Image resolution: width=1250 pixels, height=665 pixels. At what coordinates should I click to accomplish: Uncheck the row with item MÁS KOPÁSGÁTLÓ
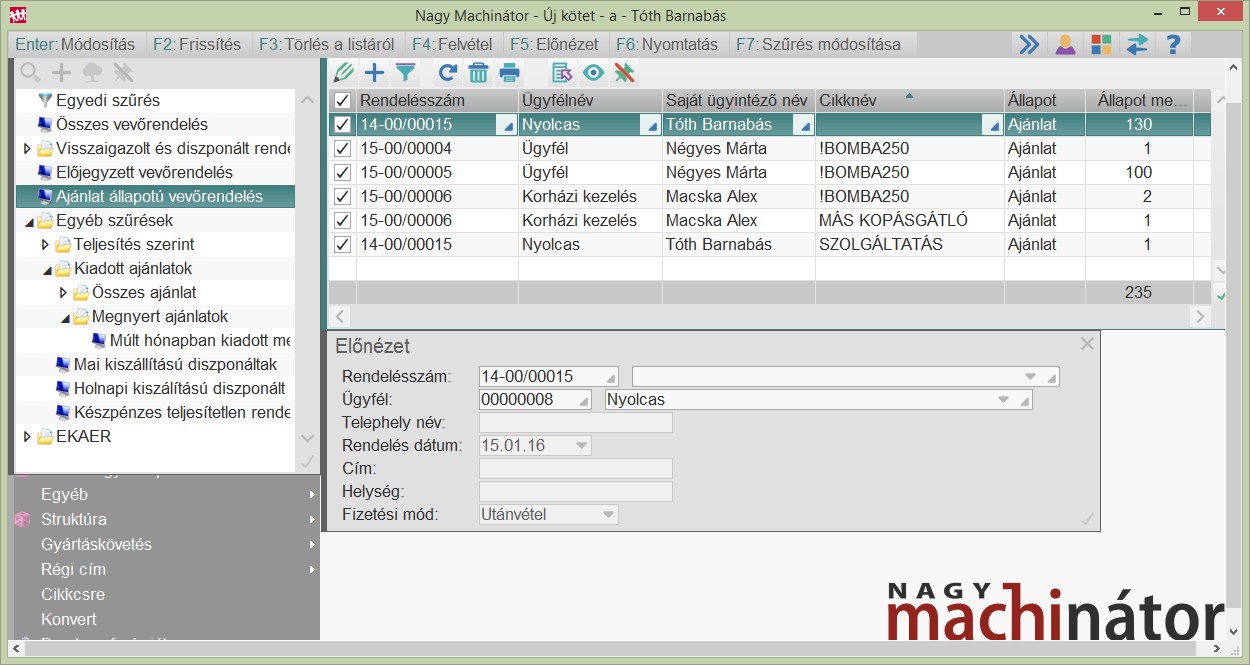pyautogui.click(x=342, y=221)
